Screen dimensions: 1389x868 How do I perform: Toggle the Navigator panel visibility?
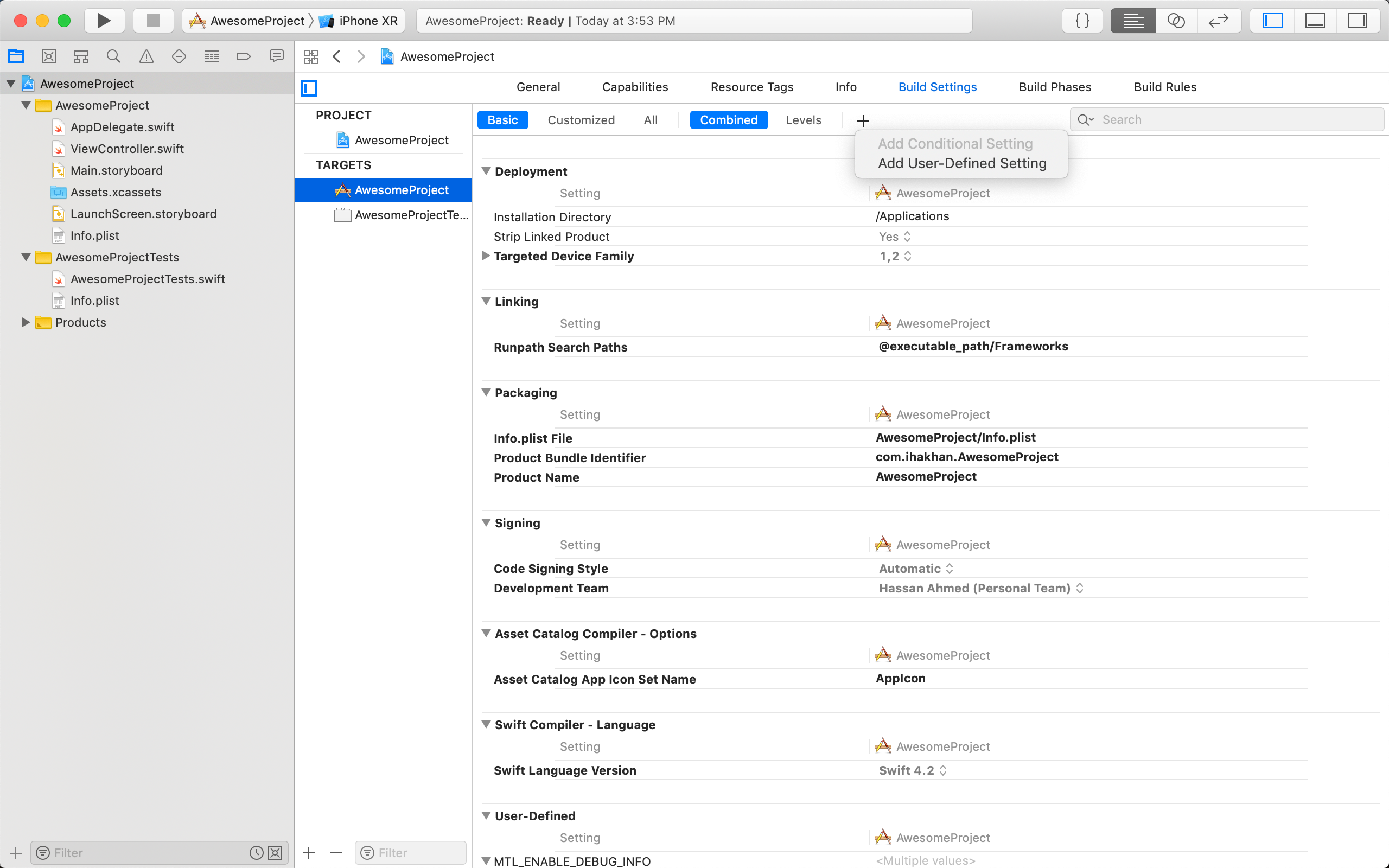(x=1272, y=21)
